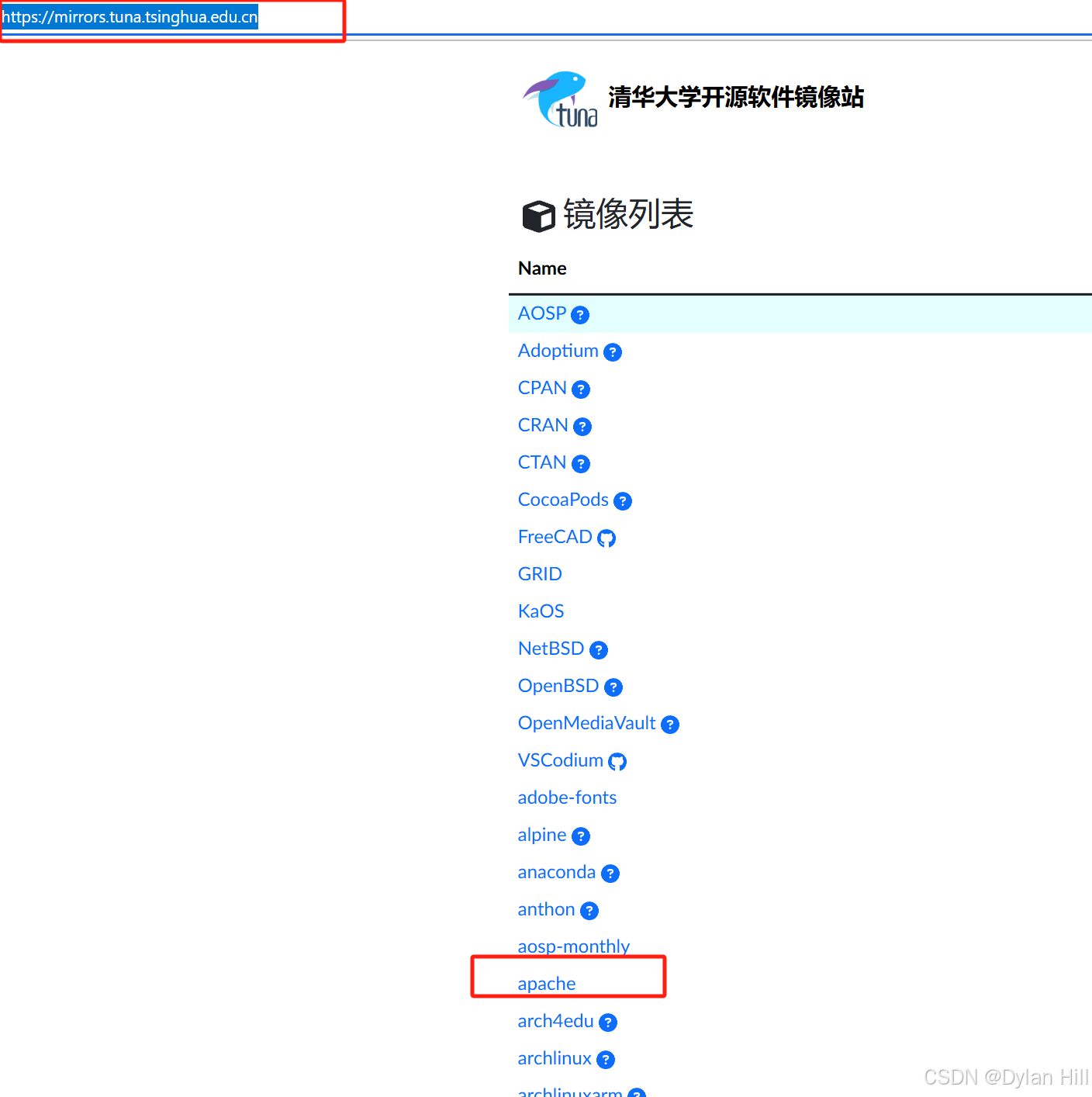Open the help icon beside Adoptium
Viewport: 1092px width, 1097px height.
point(613,352)
